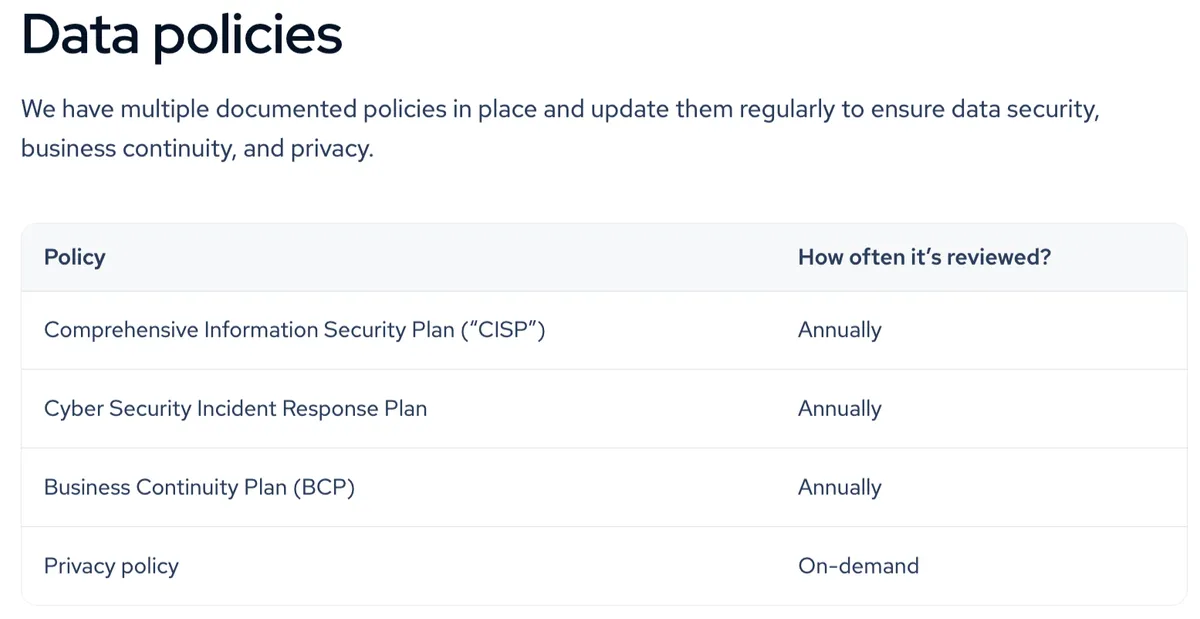Click the On-demand review frequency cell
This screenshot has height=619, width=1200.
click(858, 566)
